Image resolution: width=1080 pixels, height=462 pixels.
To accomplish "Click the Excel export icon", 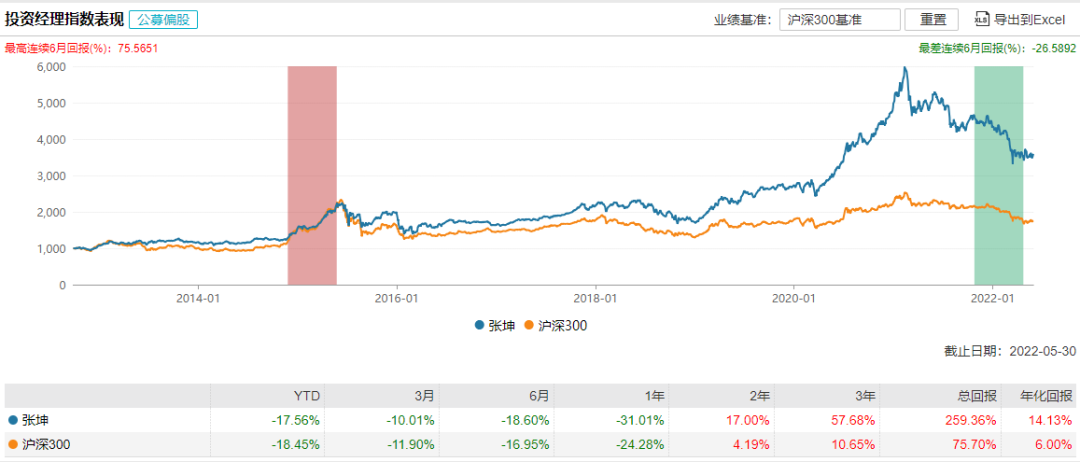I will click(981, 19).
